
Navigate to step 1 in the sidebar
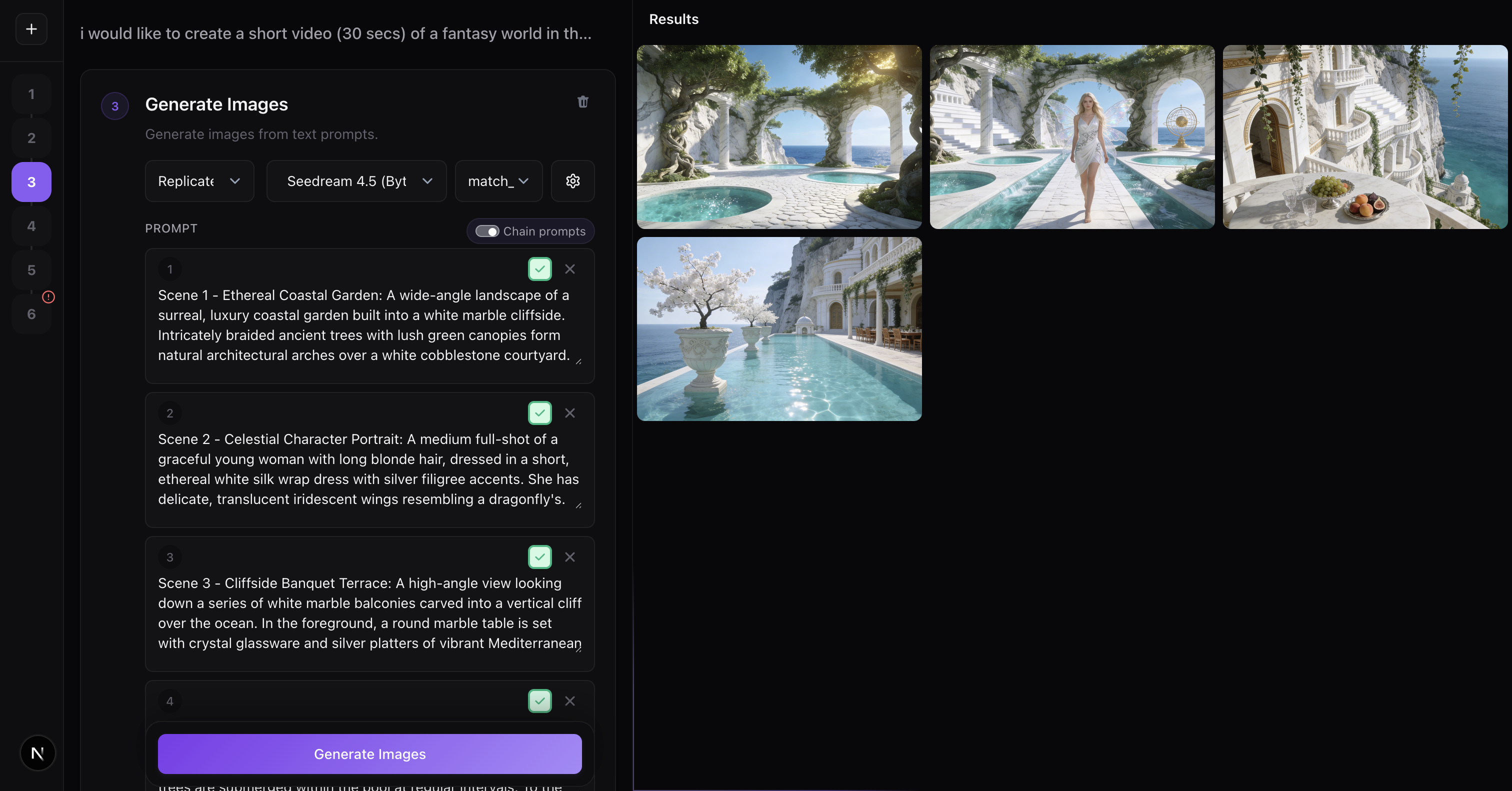coord(30,94)
